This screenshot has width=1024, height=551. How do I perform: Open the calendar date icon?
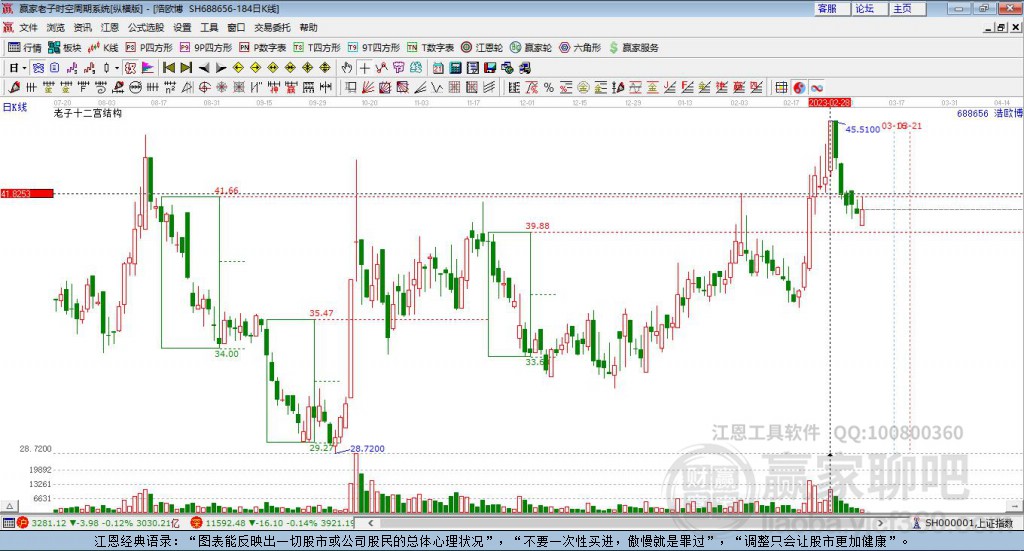click(x=438, y=68)
